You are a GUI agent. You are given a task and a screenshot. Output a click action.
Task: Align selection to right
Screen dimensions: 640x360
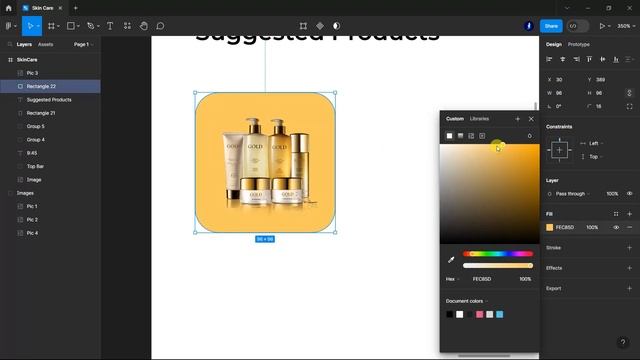576,60
